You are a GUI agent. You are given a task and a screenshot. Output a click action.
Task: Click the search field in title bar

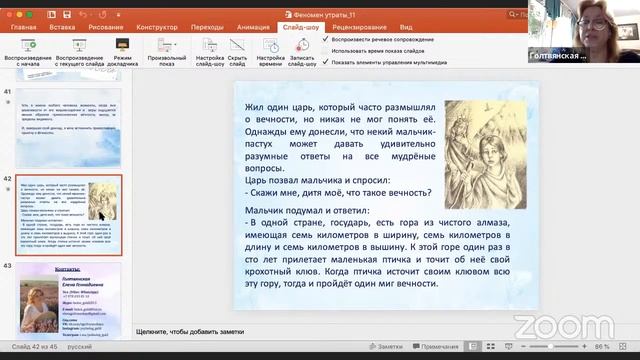tap(517, 15)
